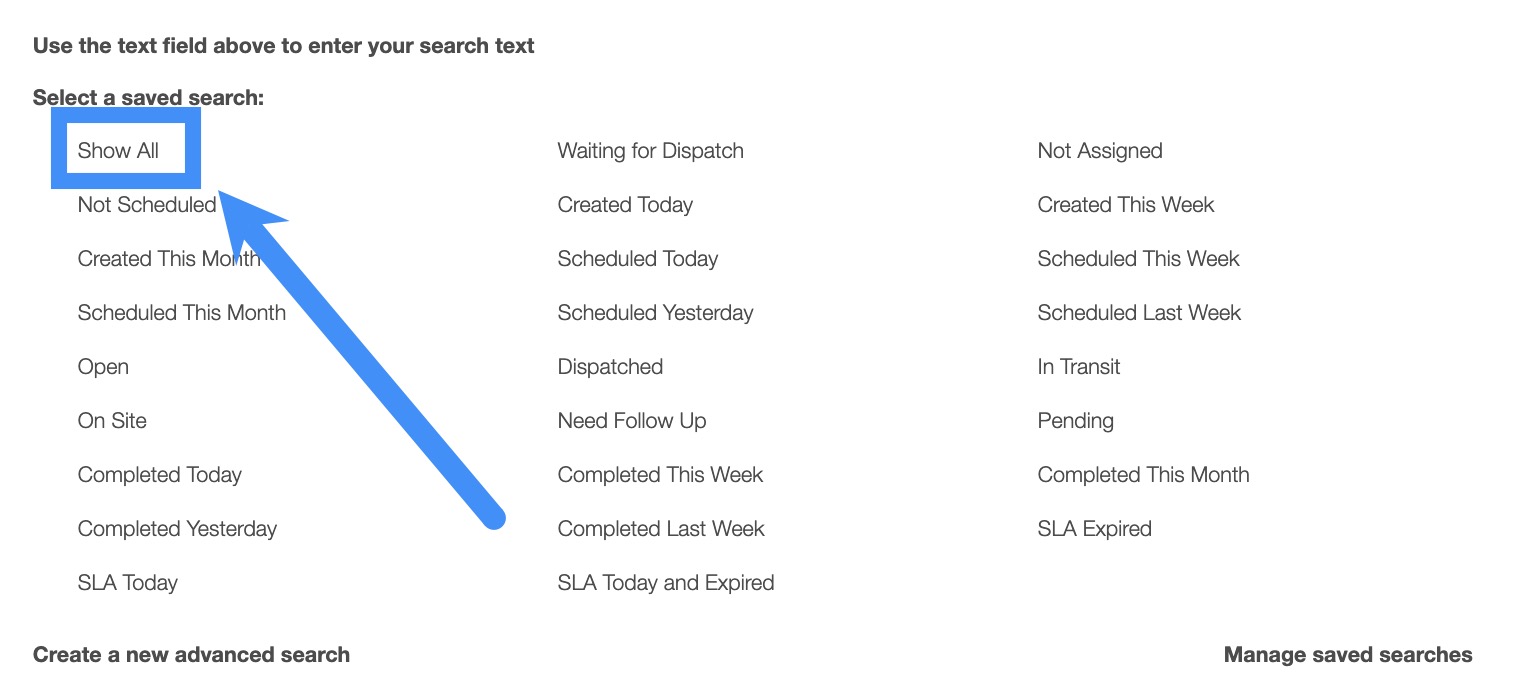Screen dimensions: 1540x690
Task: Open the SLA Expired search
Action: click(1094, 529)
